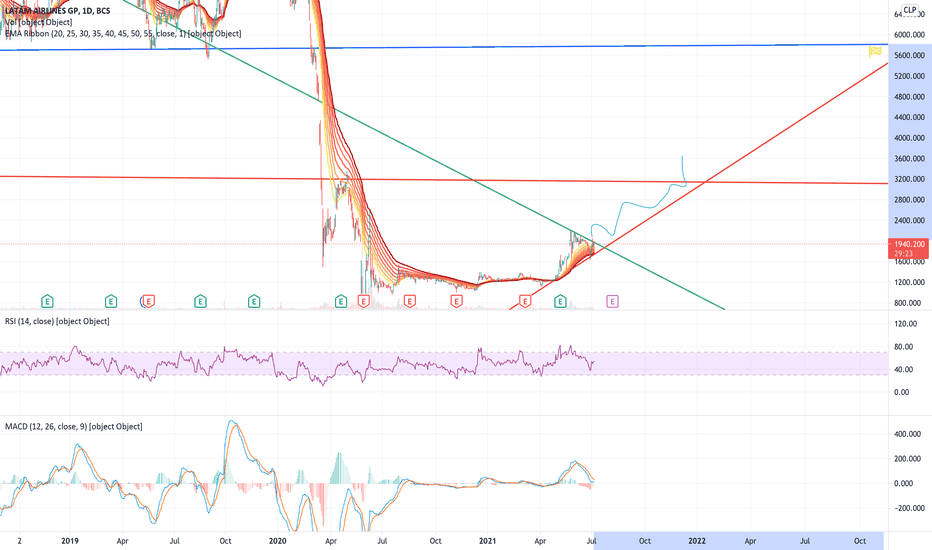
Task: Click the −200.000 MACD axis label
Action: pyautogui.click(x=907, y=508)
